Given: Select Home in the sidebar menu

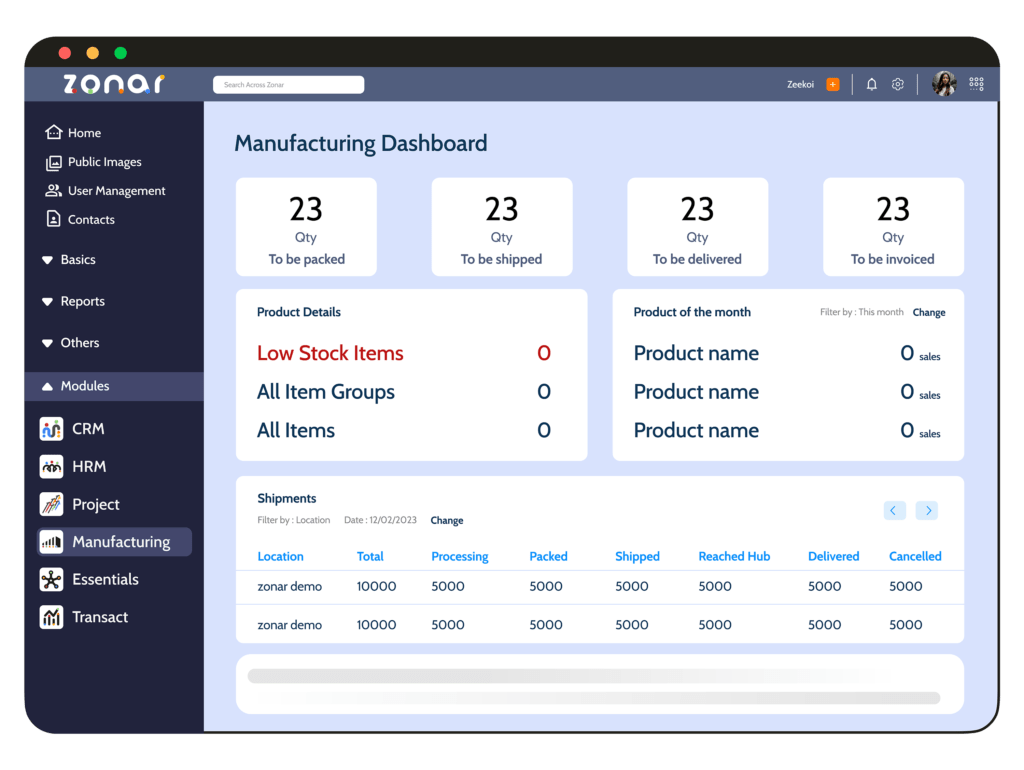Looking at the screenshot, I should tap(84, 133).
